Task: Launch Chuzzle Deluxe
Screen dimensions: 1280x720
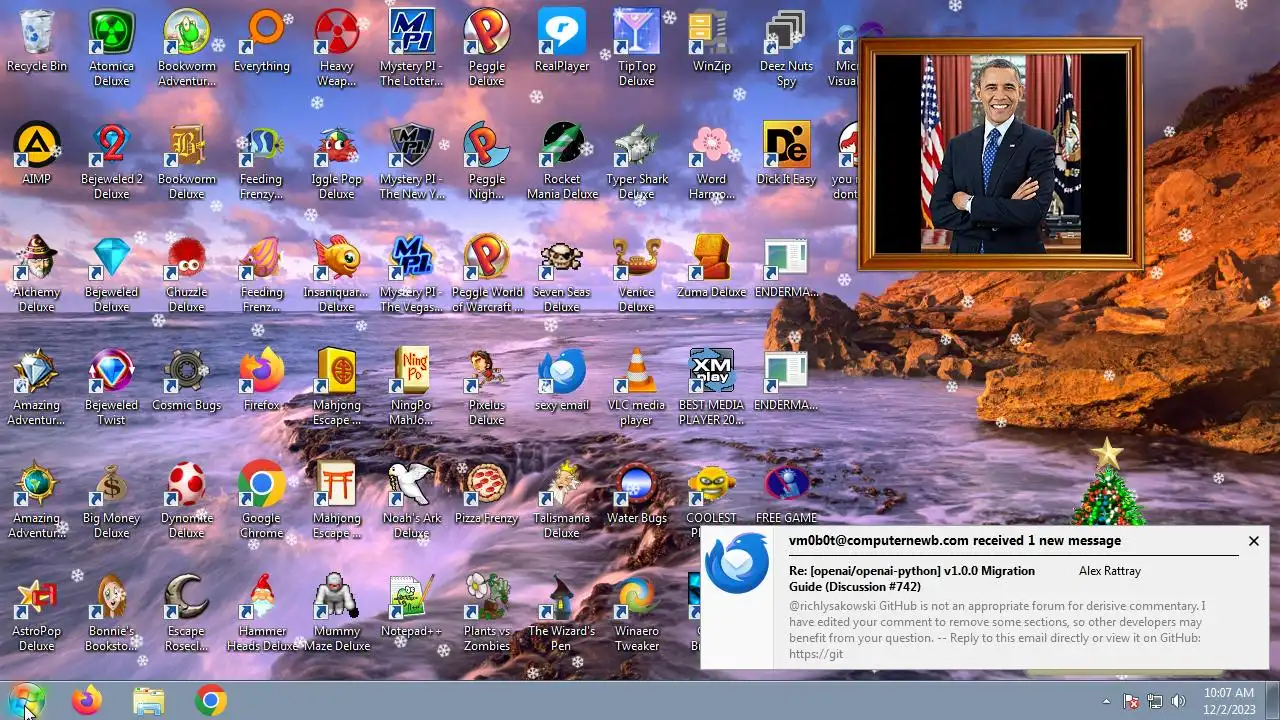Action: point(187,274)
